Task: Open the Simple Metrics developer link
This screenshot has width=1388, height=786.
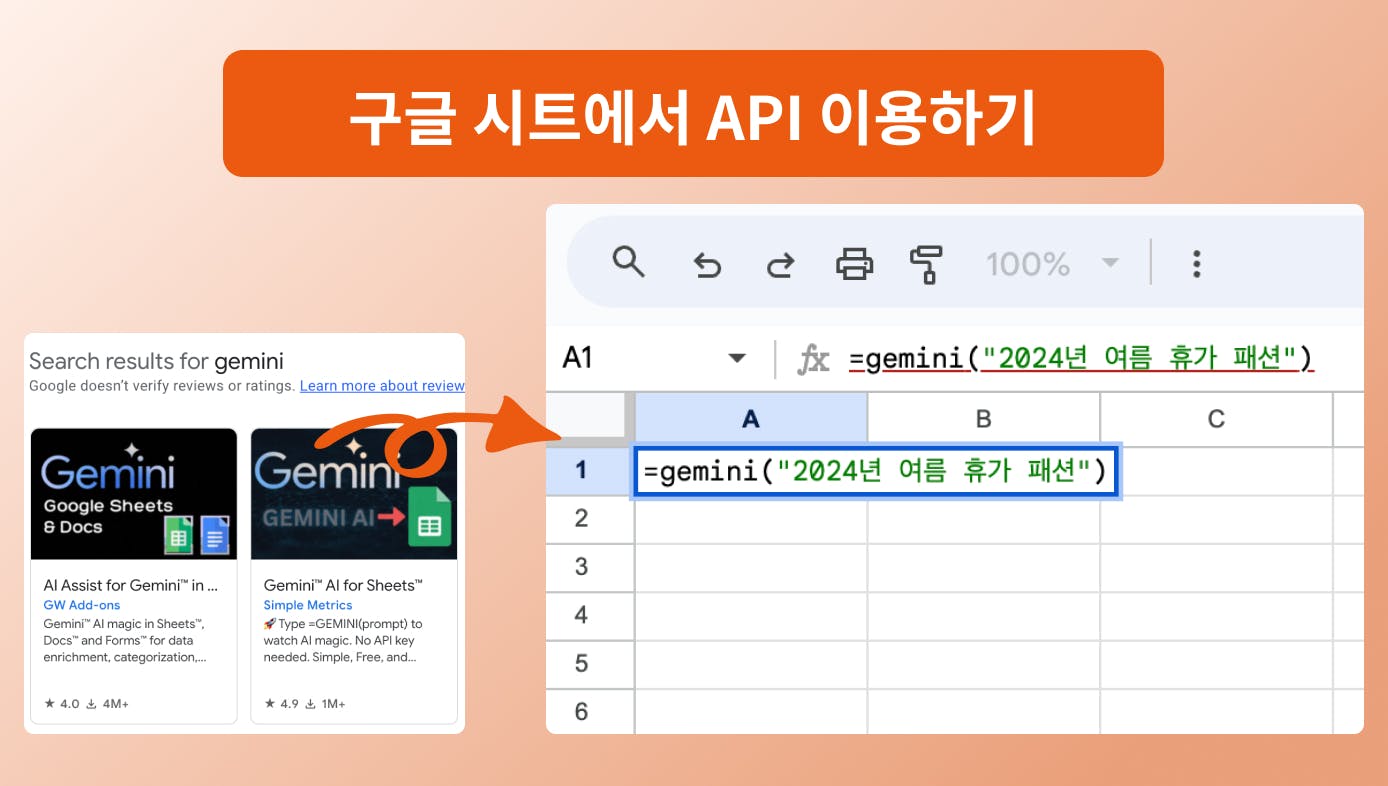Action: pos(308,605)
